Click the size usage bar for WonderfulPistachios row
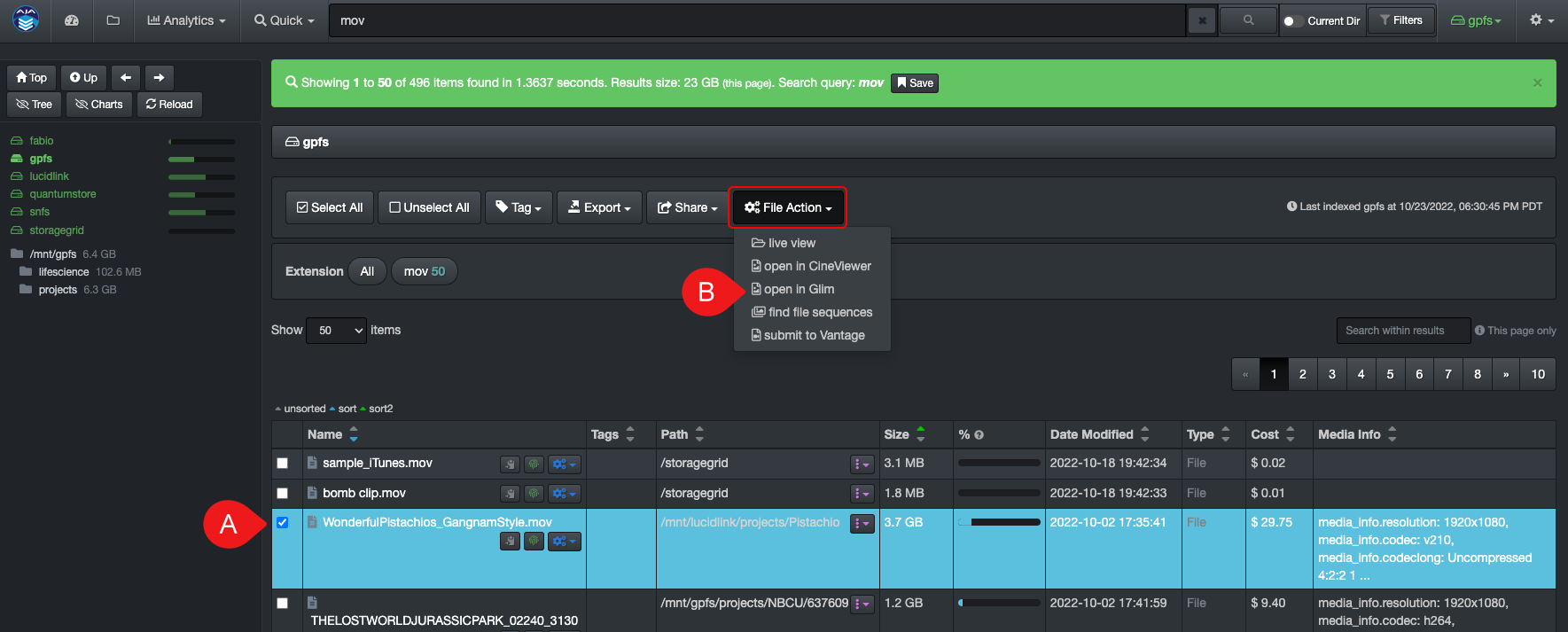This screenshot has height=632, width=1568. 999,522
